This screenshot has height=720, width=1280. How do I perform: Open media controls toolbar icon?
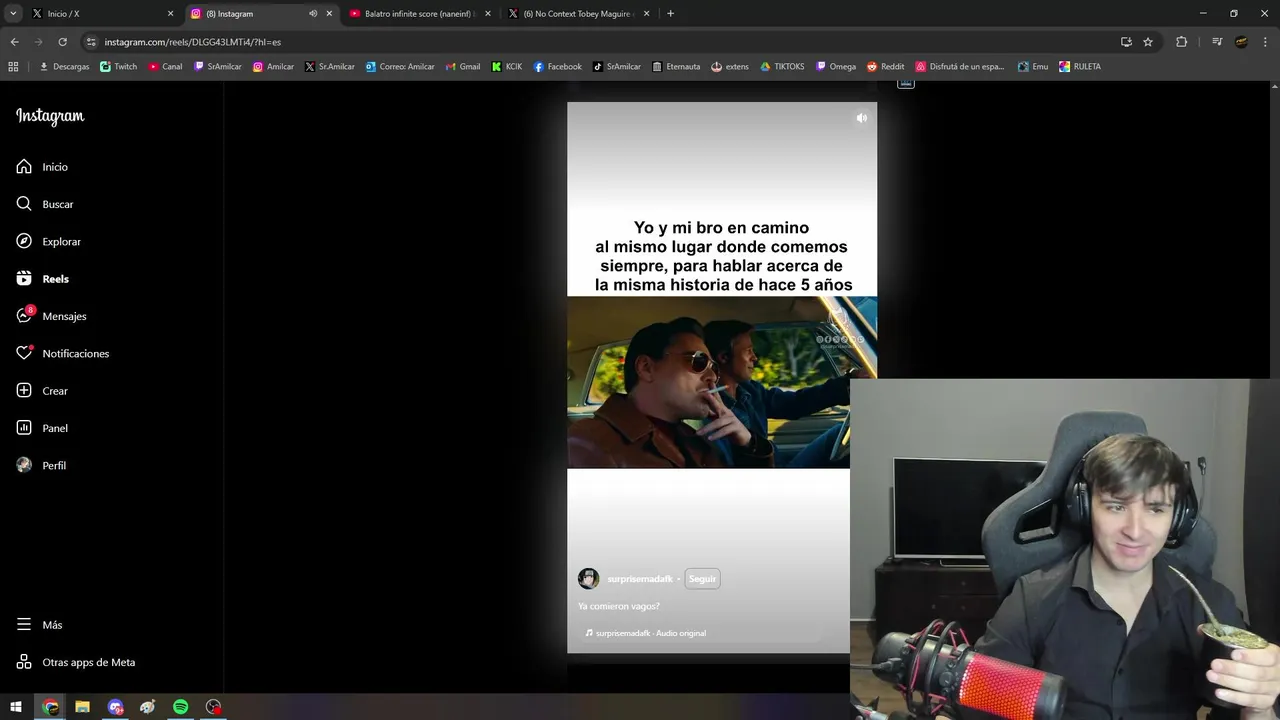coord(1217,42)
